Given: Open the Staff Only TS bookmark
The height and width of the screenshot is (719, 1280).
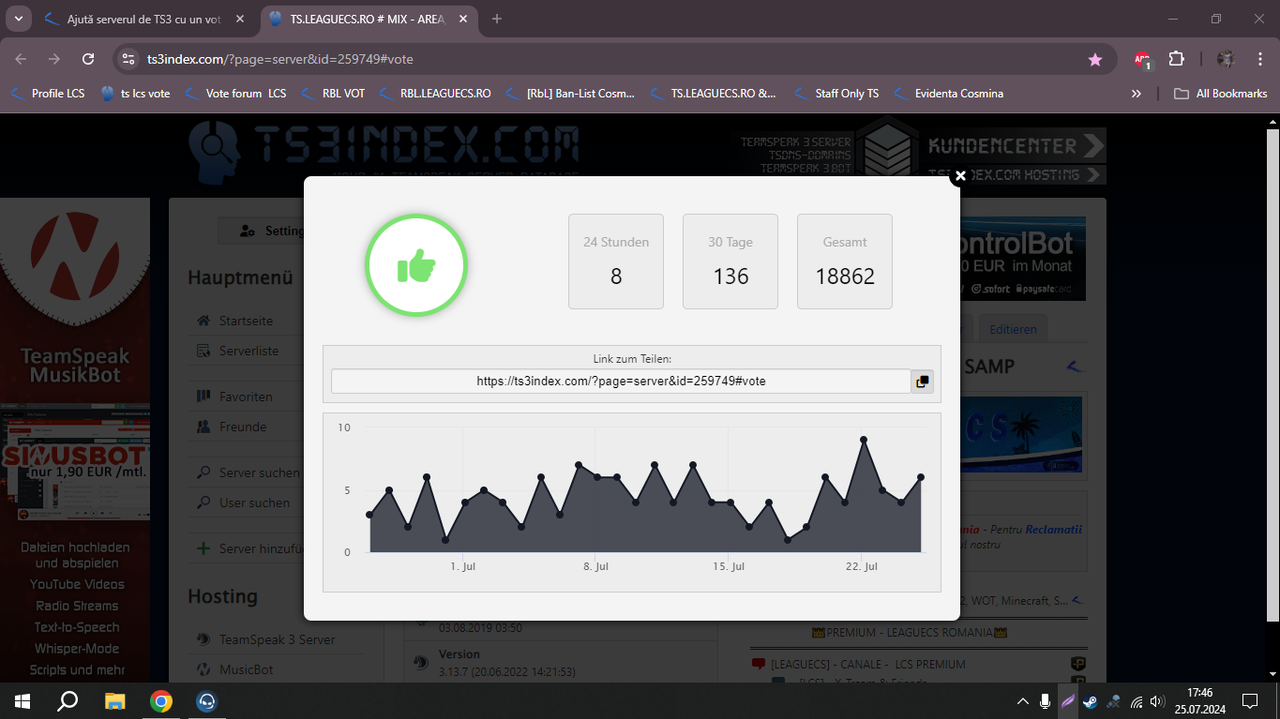Looking at the screenshot, I should tap(836, 93).
